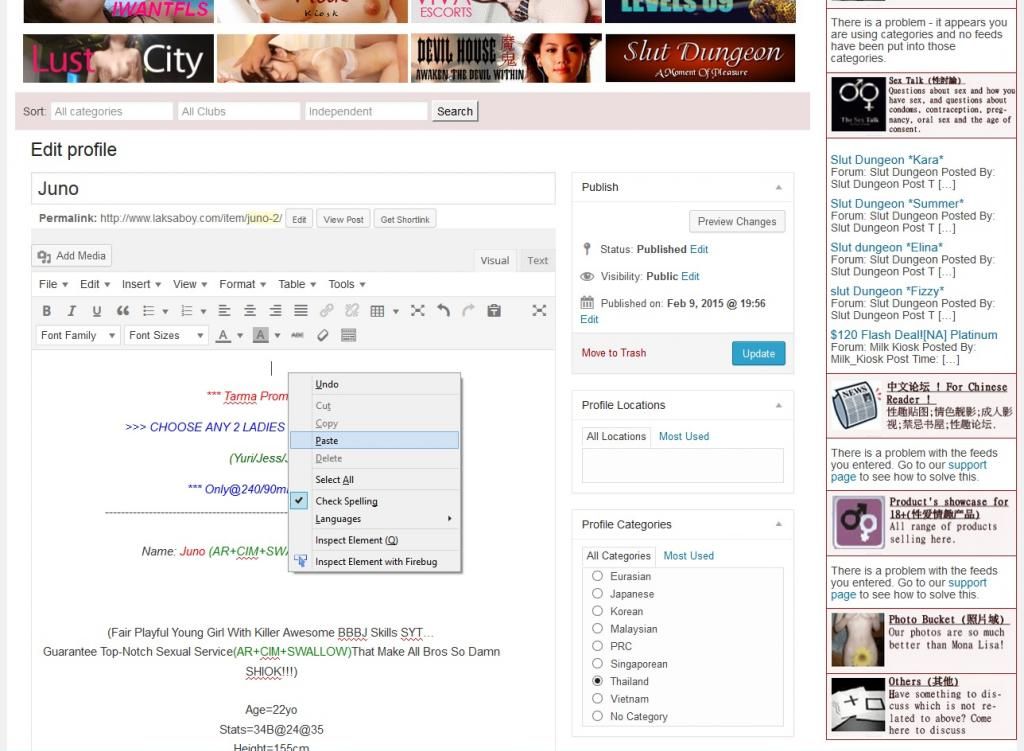Viewport: 1024px width, 751px height.
Task: Select the No Category radio
Action: [597, 716]
